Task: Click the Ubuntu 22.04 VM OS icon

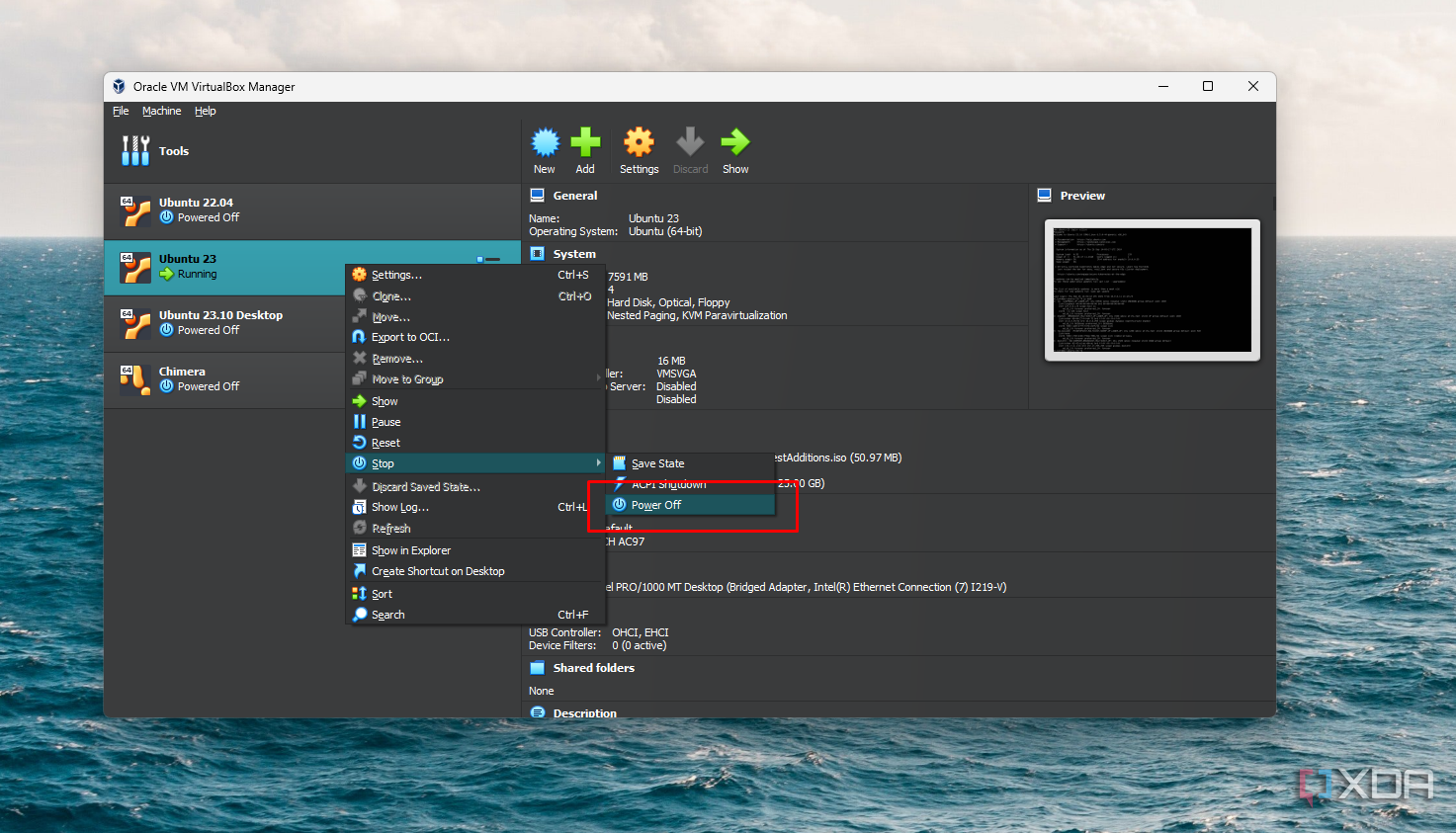Action: point(135,210)
